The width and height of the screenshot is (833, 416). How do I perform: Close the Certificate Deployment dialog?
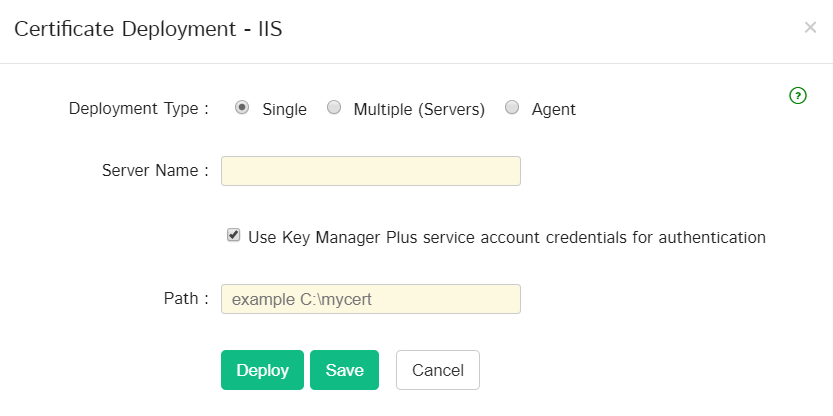(x=810, y=28)
